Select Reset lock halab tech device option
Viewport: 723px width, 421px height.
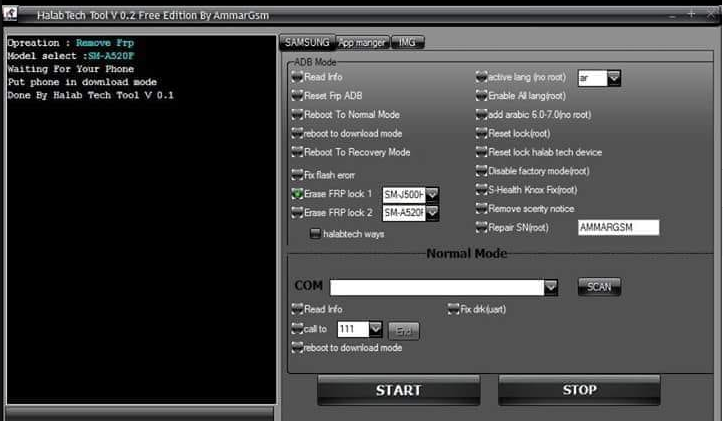pyautogui.click(x=539, y=152)
